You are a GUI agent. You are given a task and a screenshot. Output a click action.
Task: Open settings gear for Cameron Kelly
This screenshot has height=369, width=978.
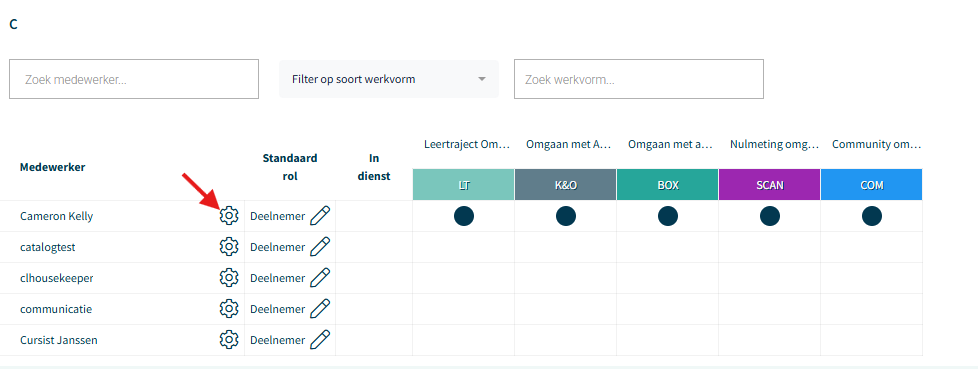pyautogui.click(x=229, y=216)
